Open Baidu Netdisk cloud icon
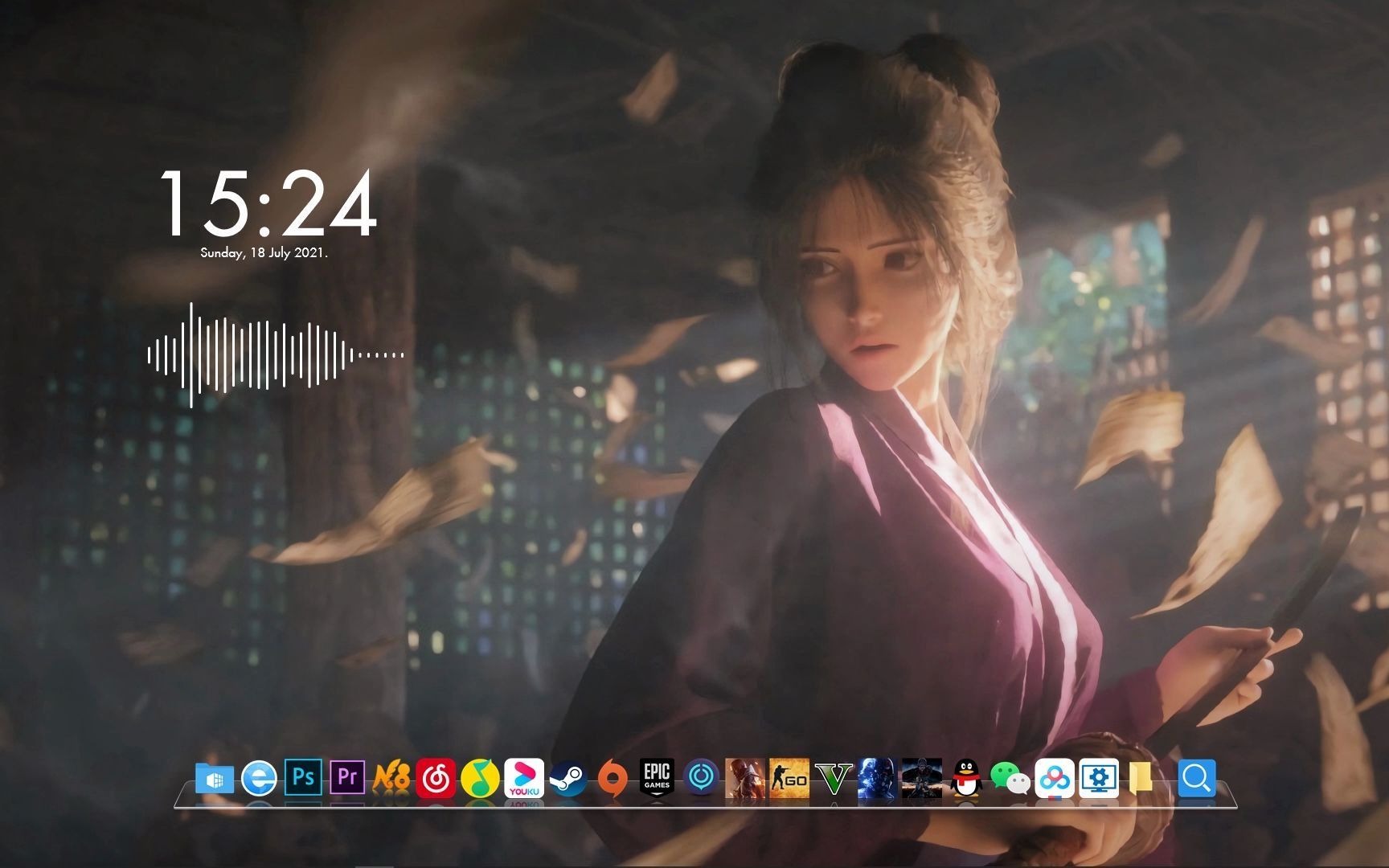The image size is (1389, 868). pyautogui.click(x=1054, y=778)
